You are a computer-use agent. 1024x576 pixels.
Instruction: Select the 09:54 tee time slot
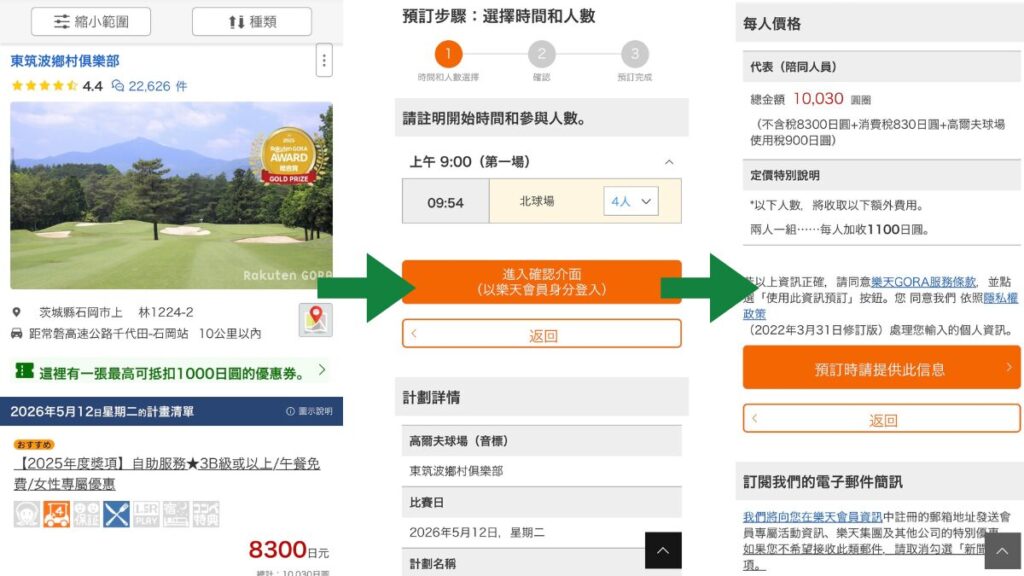(x=445, y=202)
